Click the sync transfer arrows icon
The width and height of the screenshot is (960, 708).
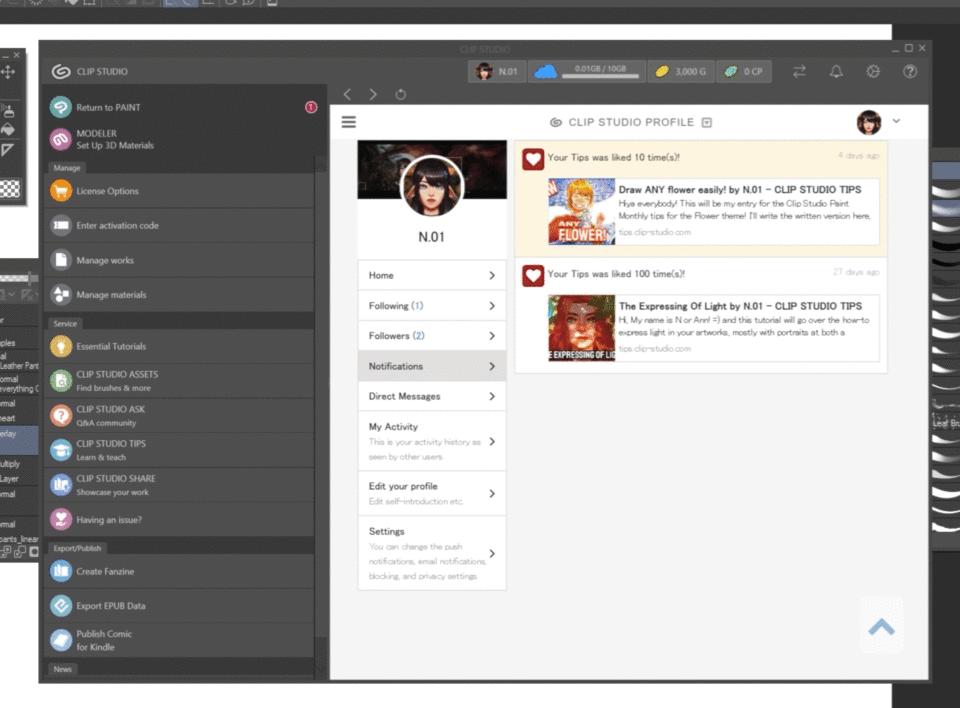[800, 72]
